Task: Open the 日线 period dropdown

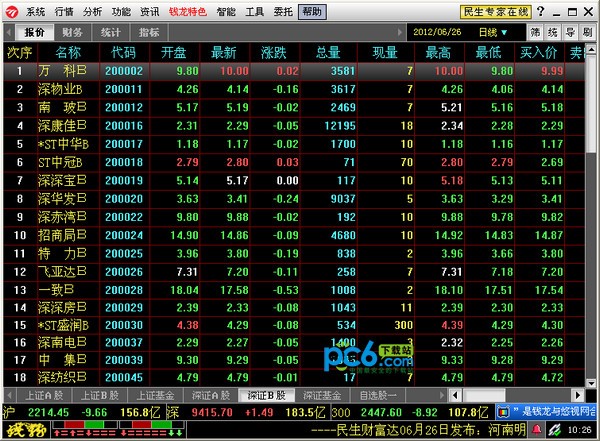Action: (493, 33)
